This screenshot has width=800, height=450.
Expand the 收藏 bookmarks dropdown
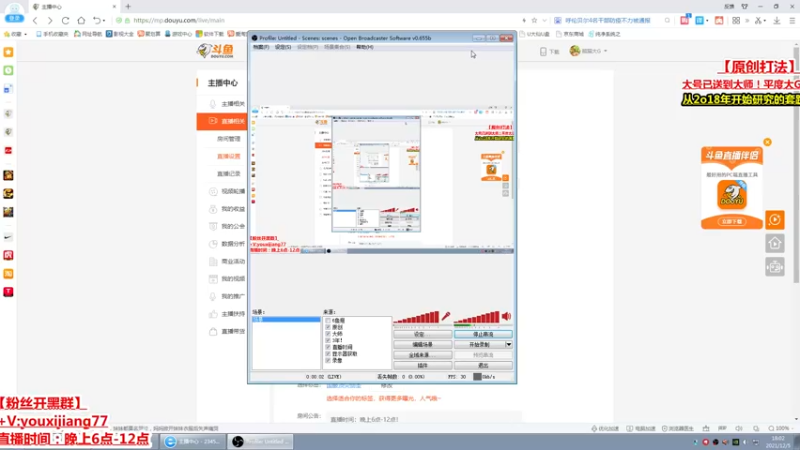pyautogui.click(x=26, y=34)
